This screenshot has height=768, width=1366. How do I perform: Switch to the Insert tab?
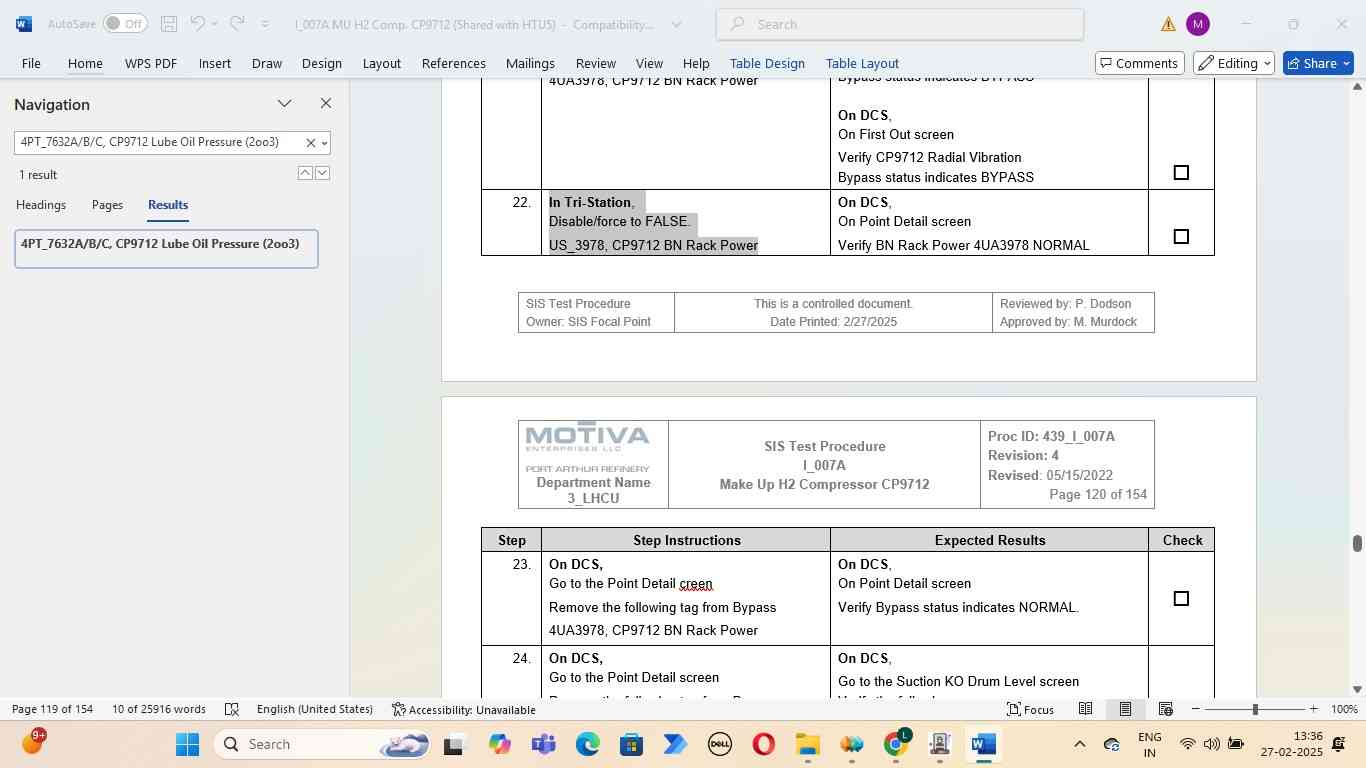pyautogui.click(x=215, y=63)
